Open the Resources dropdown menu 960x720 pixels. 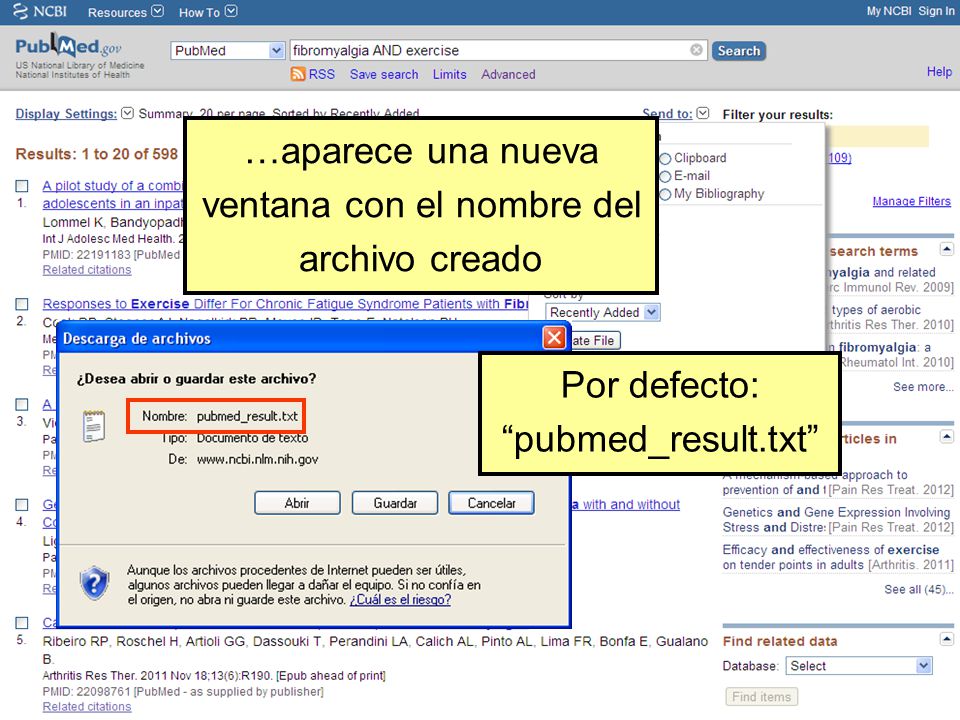(x=126, y=12)
